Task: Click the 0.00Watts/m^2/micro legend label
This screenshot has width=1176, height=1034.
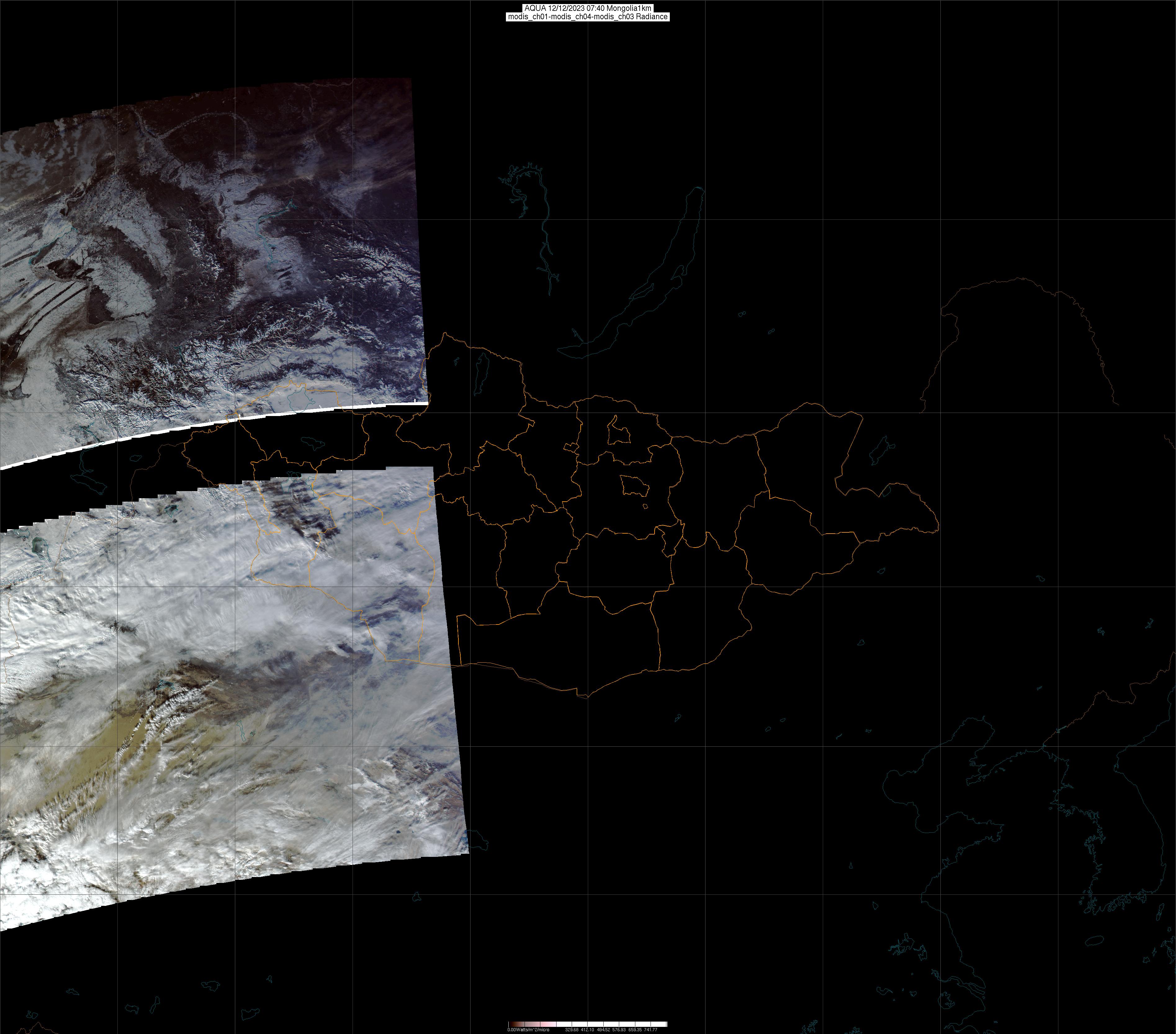Action: tap(528, 1029)
